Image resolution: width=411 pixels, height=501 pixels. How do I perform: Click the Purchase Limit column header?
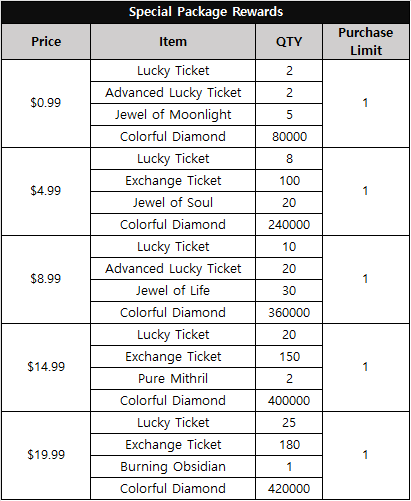[x=366, y=42]
